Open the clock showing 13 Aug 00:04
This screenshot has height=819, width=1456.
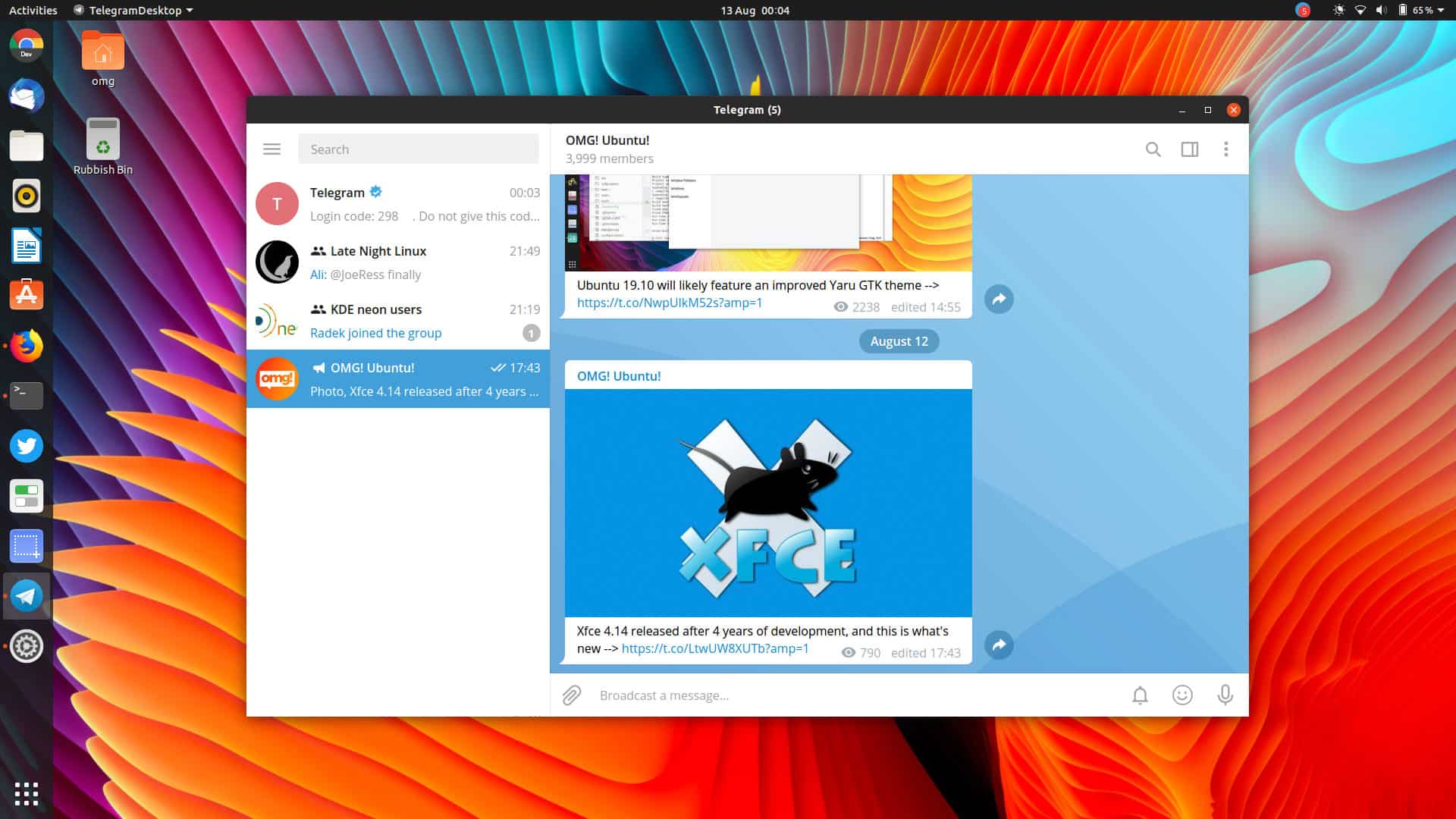coord(755,11)
